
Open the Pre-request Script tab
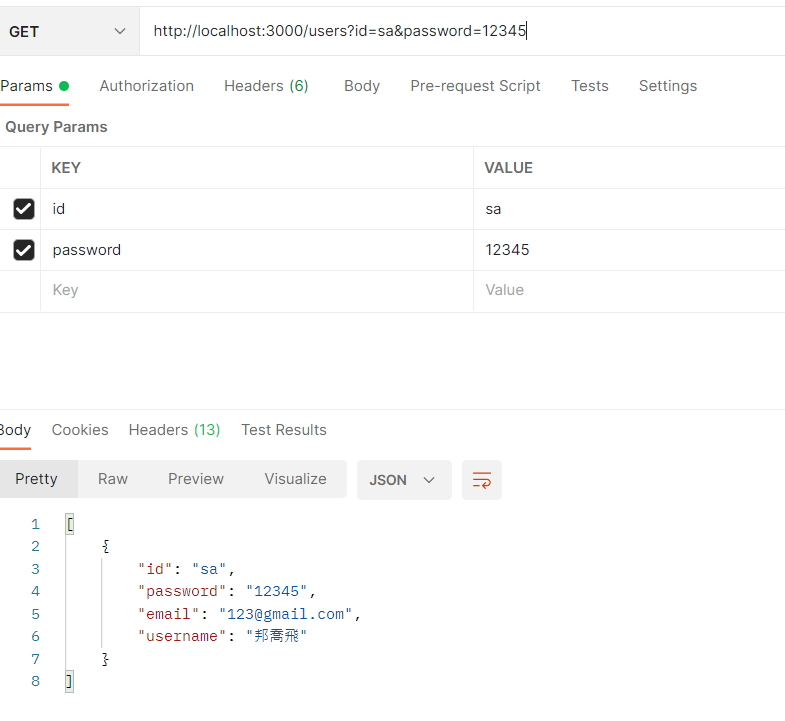click(475, 86)
